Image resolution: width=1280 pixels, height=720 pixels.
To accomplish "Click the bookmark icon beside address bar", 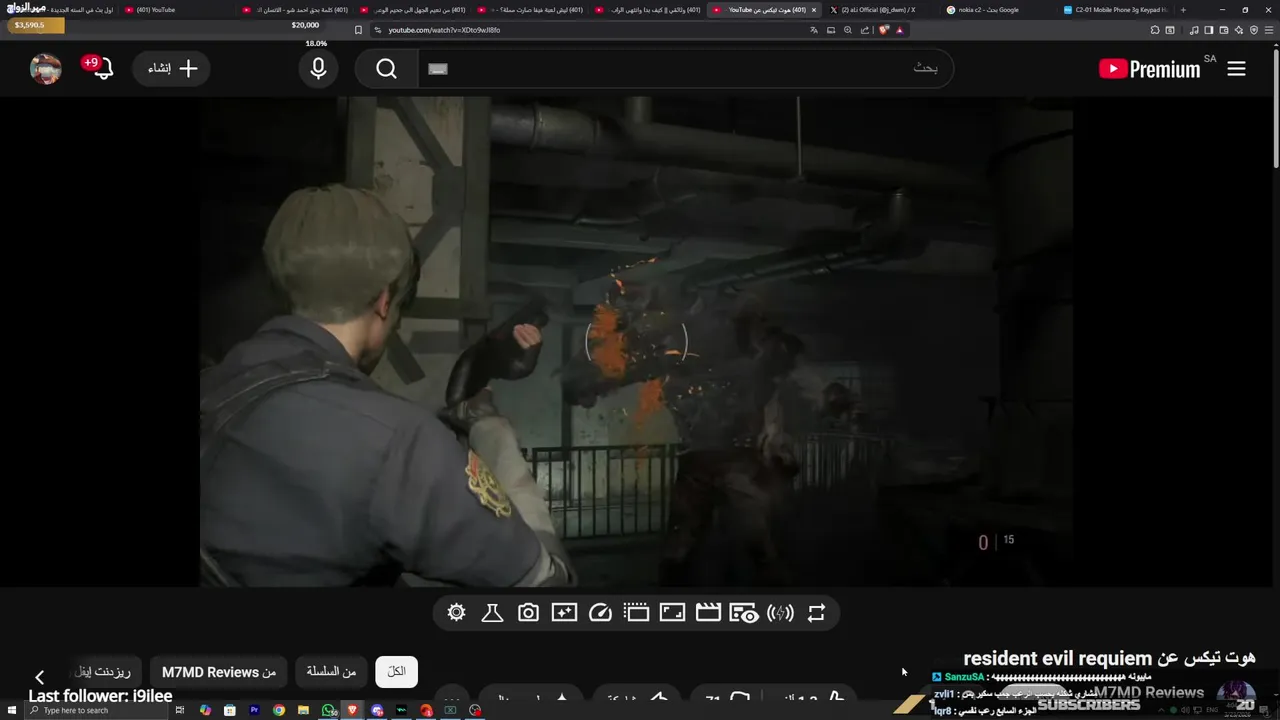I will click(x=359, y=30).
